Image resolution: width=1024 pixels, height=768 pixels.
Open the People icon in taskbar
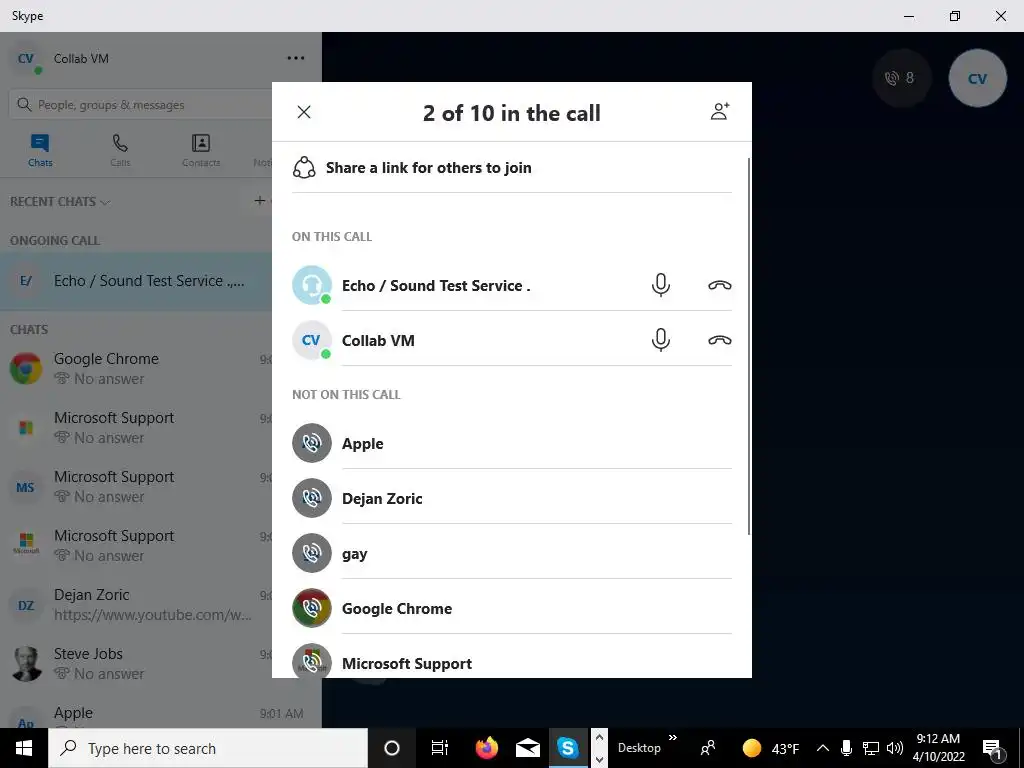pos(707,748)
